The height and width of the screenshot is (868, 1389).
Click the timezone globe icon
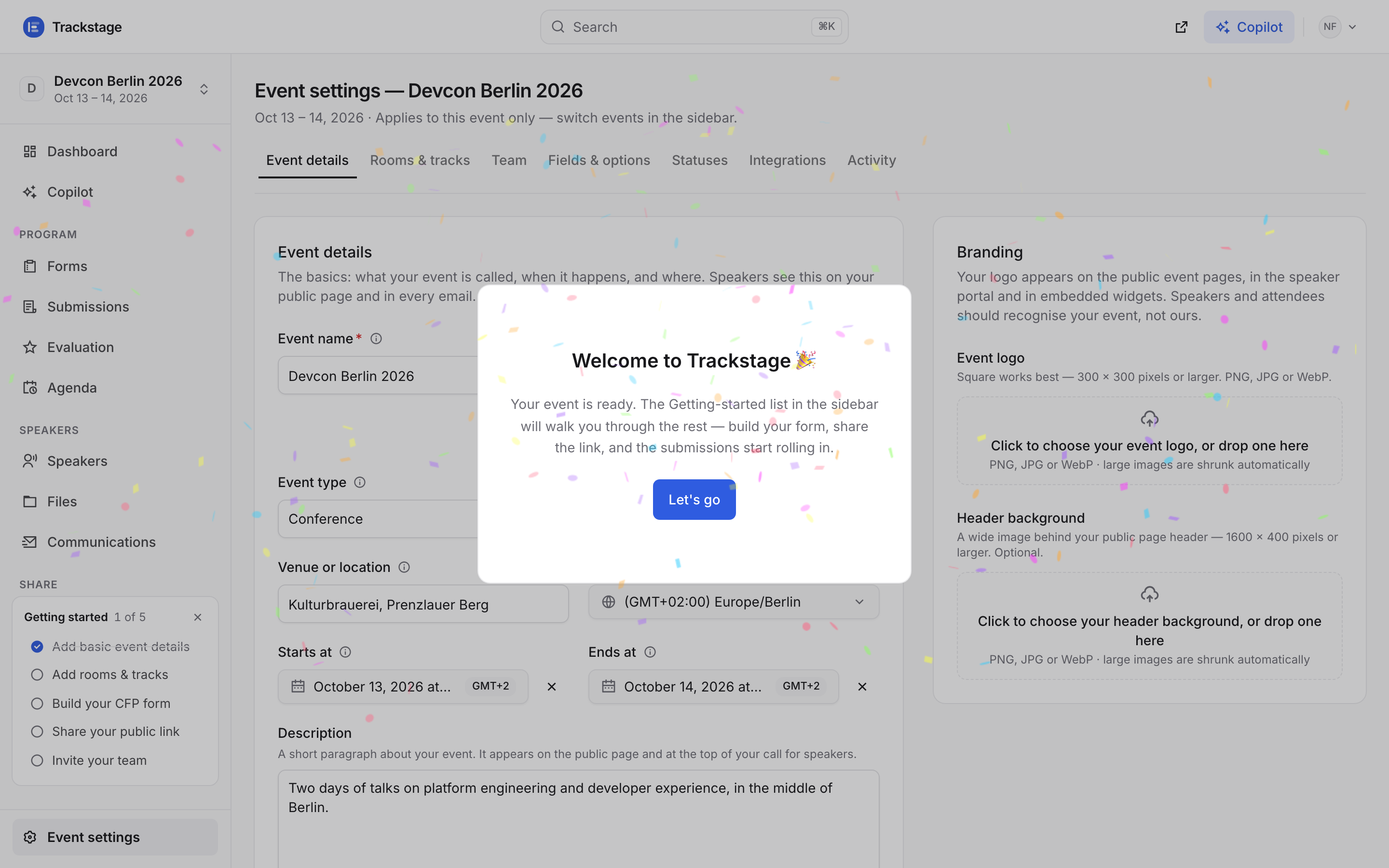608,602
